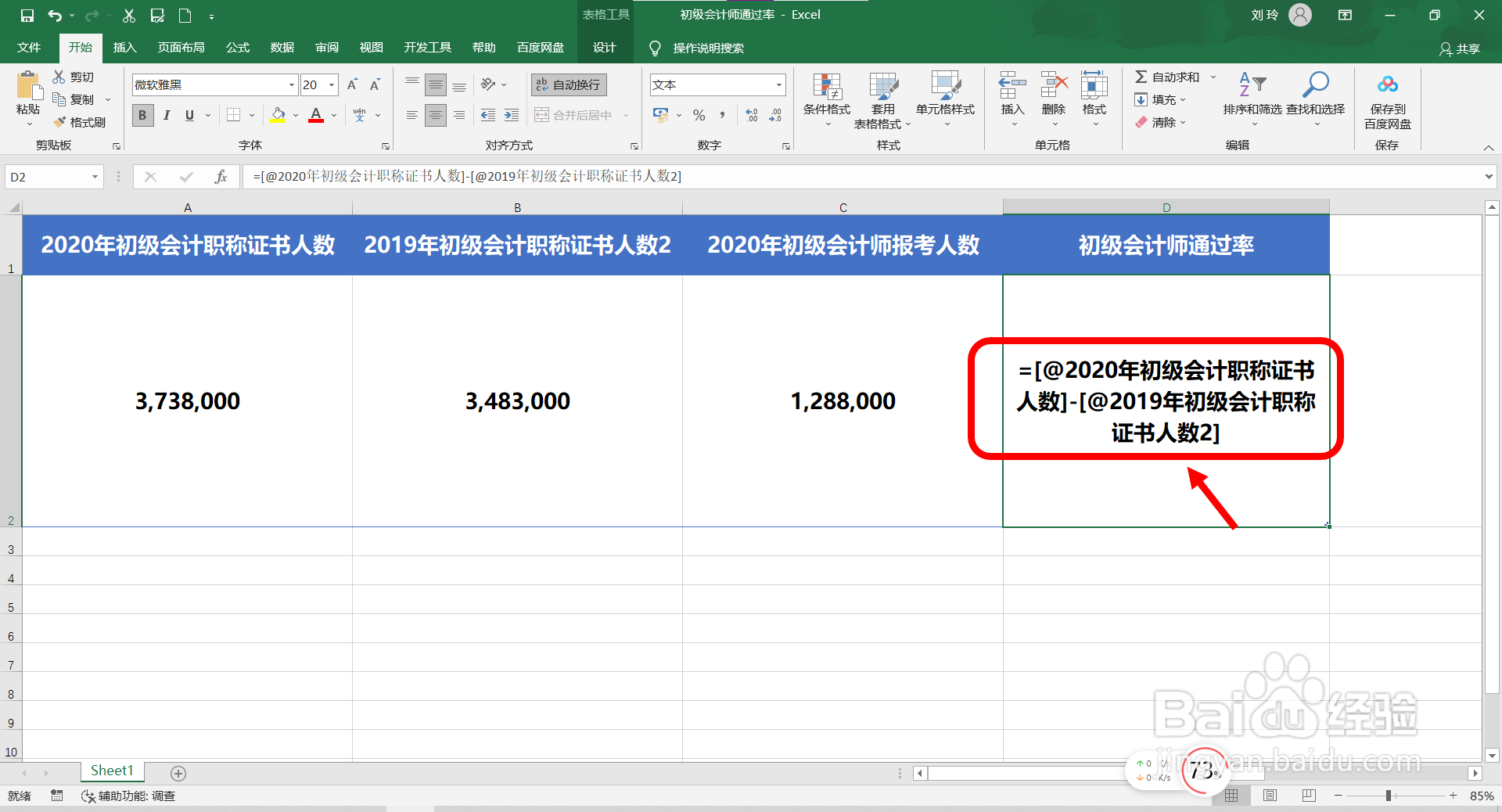
Task: Toggle middle vertical alignment
Action: pos(436,84)
